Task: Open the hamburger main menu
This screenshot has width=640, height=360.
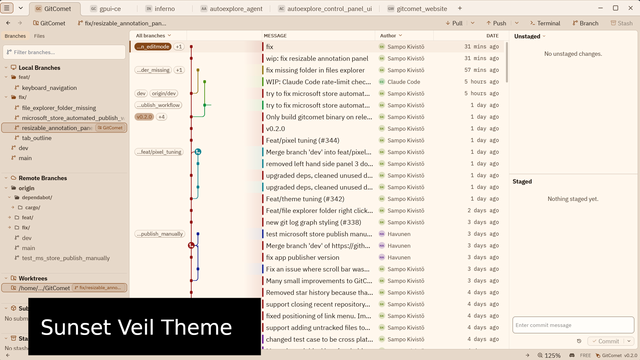Action: point(7,8)
